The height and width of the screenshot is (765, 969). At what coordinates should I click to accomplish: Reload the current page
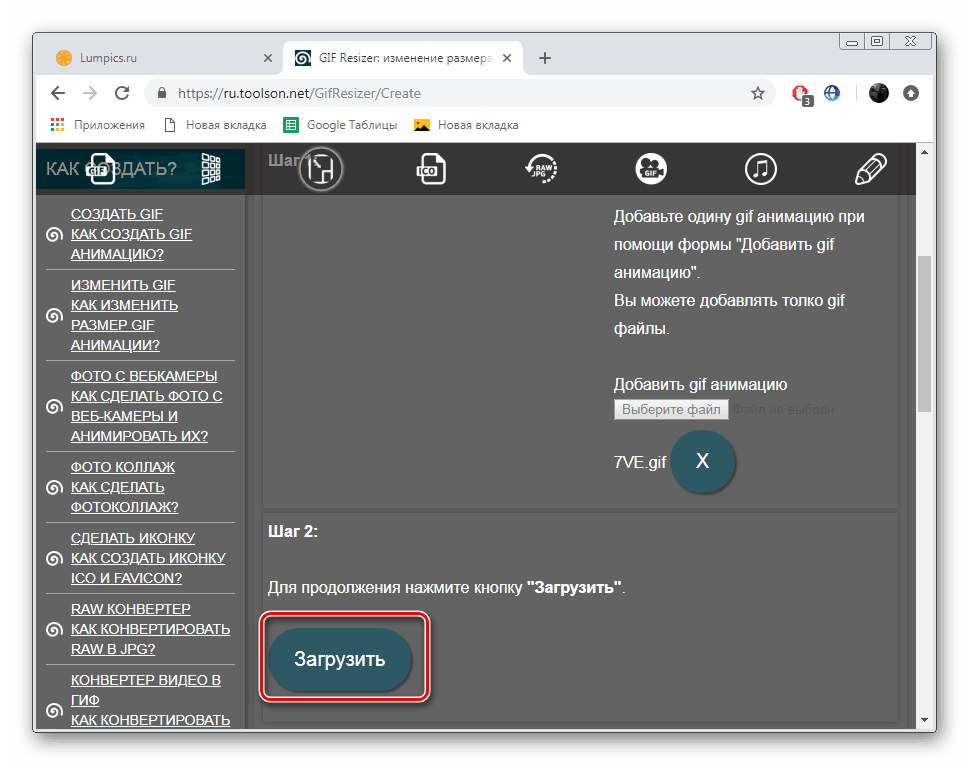[122, 93]
